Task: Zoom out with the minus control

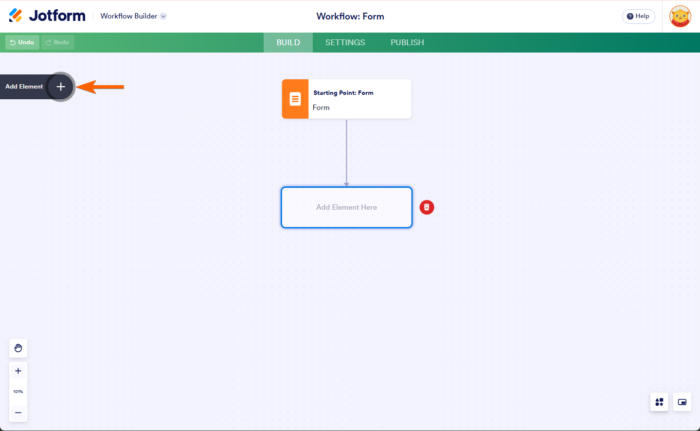Action: pyautogui.click(x=18, y=412)
